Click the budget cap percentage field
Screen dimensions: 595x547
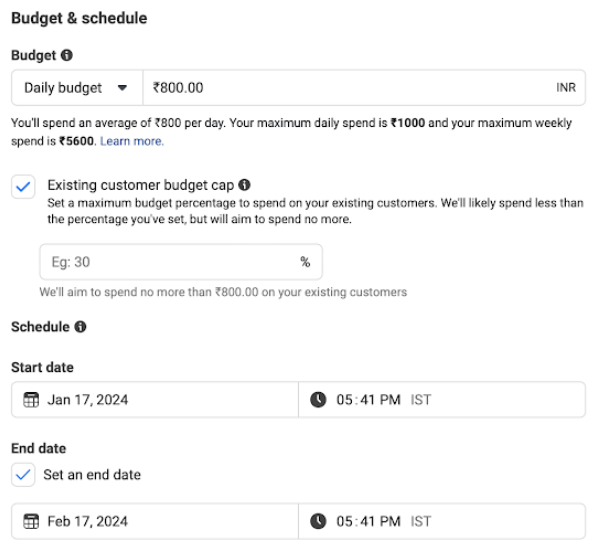click(x=181, y=262)
